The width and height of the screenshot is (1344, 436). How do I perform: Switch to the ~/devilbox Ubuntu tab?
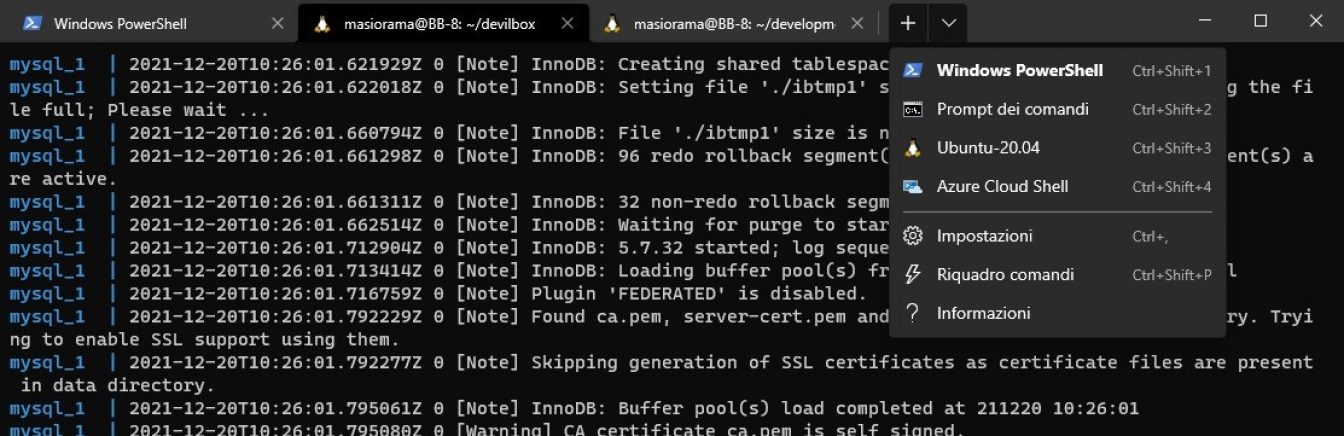[443, 23]
